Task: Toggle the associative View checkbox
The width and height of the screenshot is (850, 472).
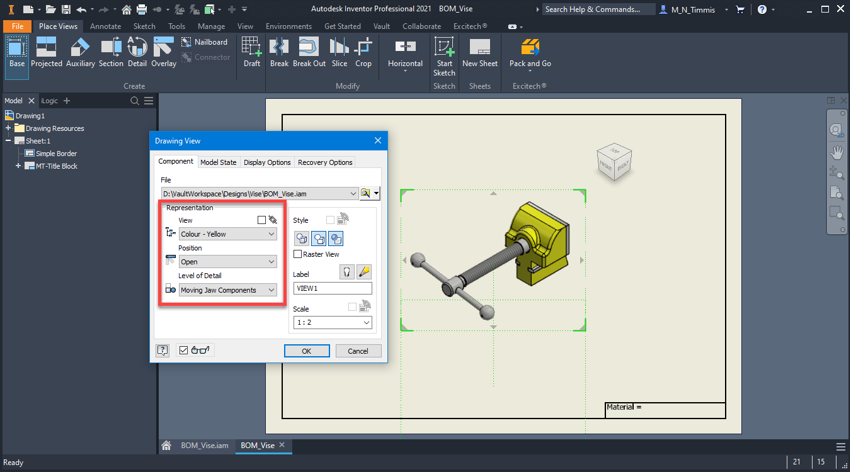Action: click(x=261, y=220)
